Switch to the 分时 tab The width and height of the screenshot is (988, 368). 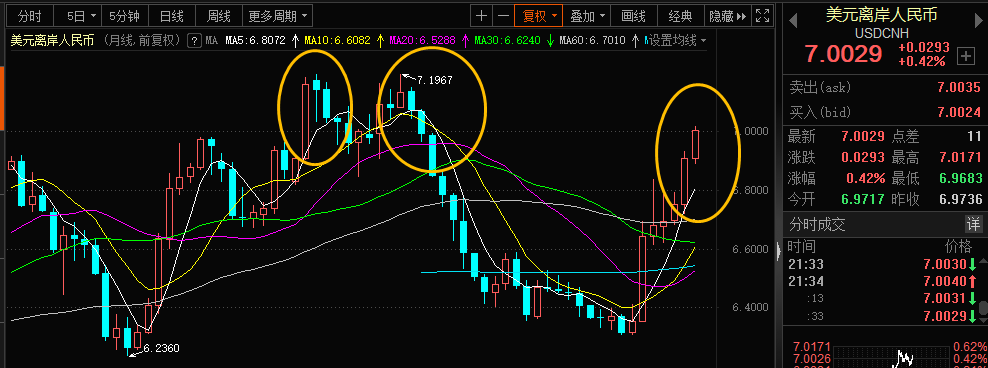pos(30,16)
